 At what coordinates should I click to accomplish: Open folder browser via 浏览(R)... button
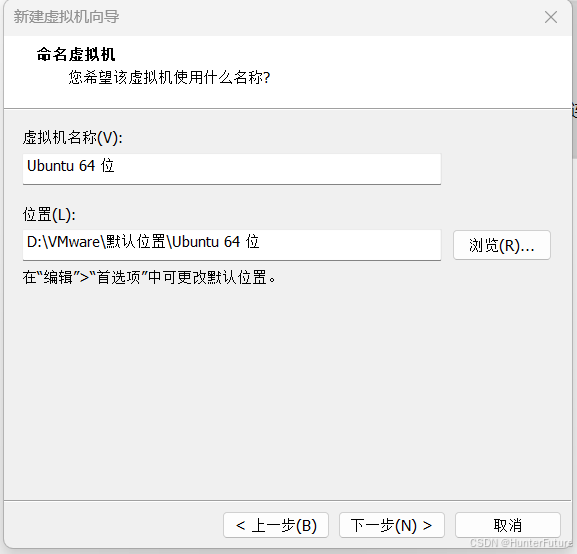pyautogui.click(x=502, y=245)
